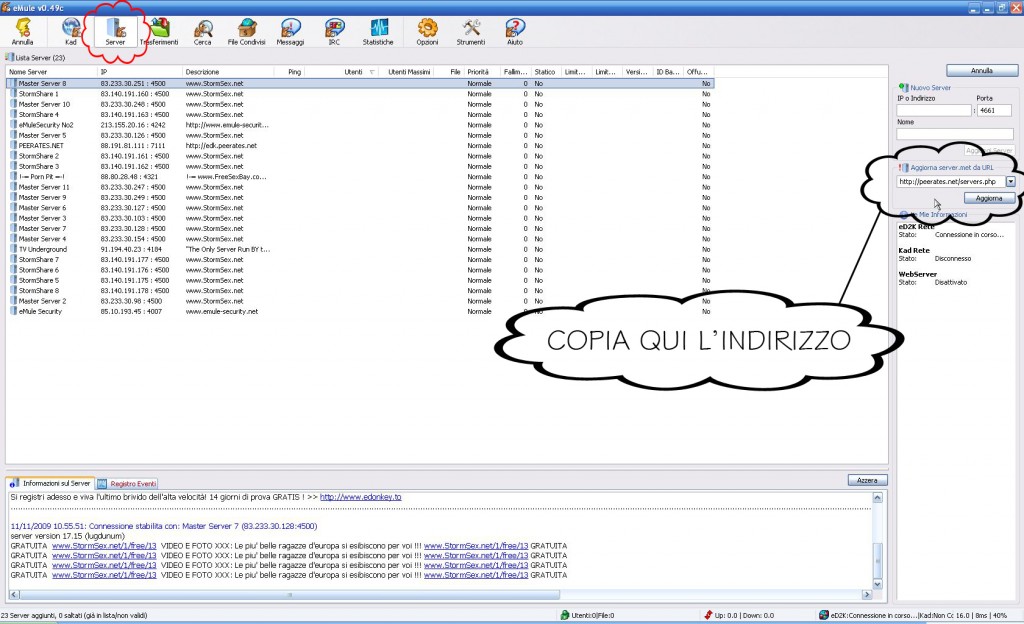This screenshot has height=624, width=1024.
Task: Click the status bar upload/download icon
Action: tap(708, 615)
